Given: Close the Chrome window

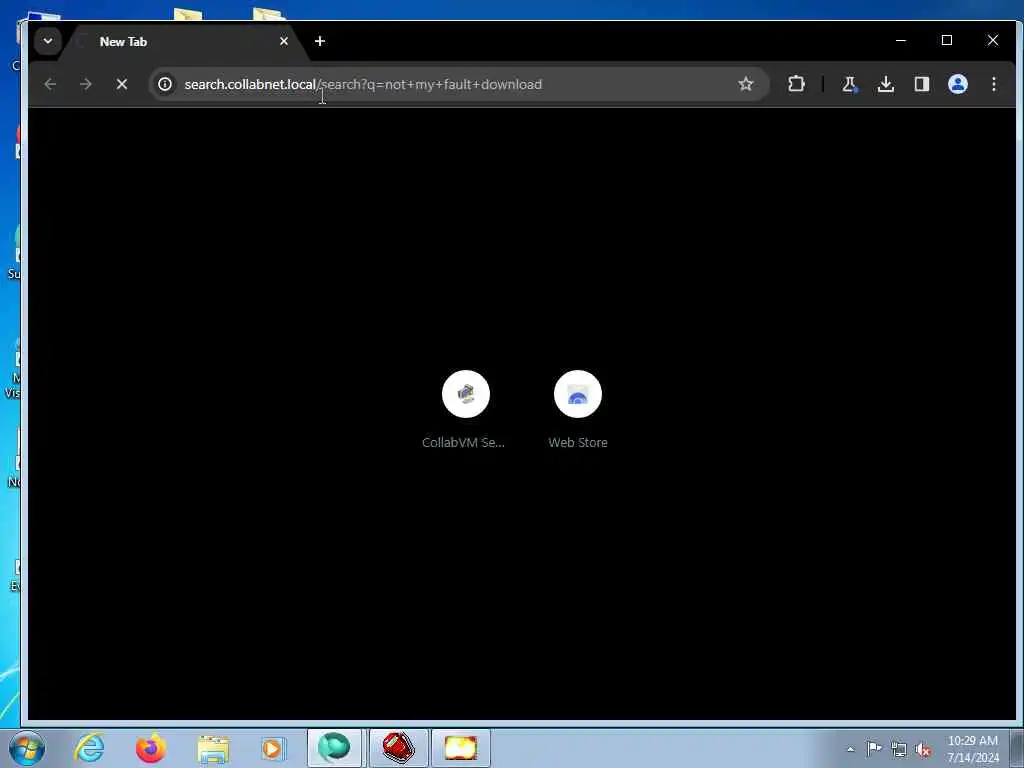Looking at the screenshot, I should [x=993, y=40].
